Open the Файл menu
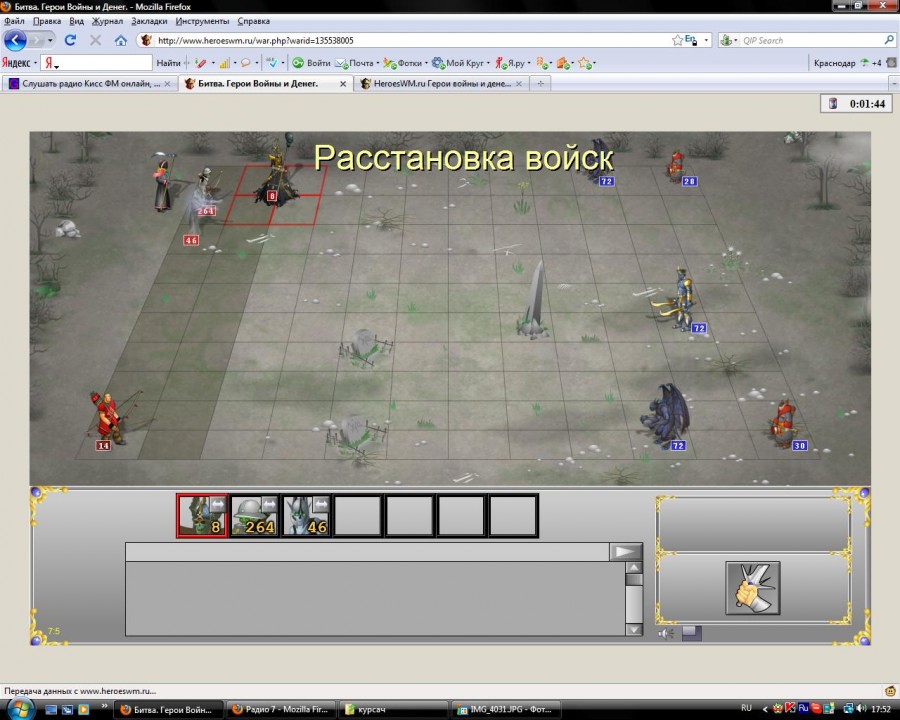This screenshot has height=720, width=900. [x=14, y=21]
